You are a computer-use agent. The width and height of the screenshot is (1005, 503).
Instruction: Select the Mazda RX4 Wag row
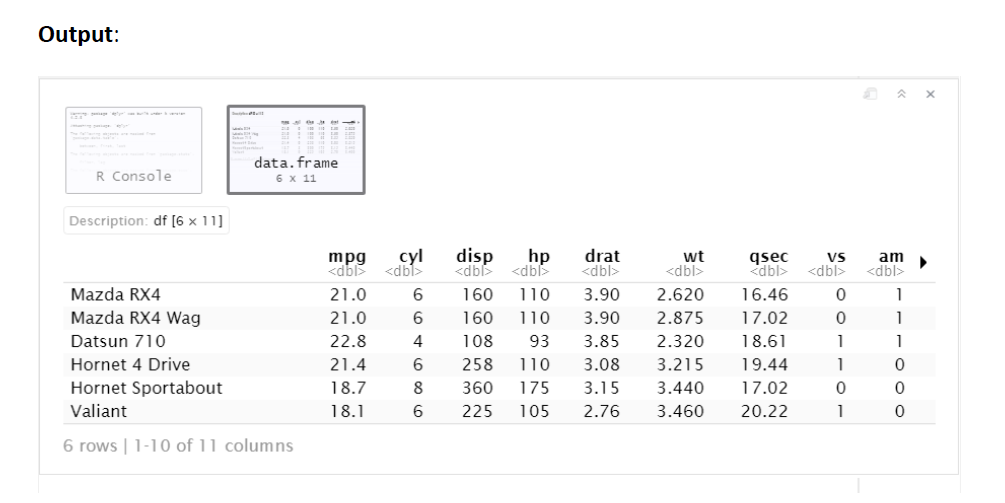point(499,318)
